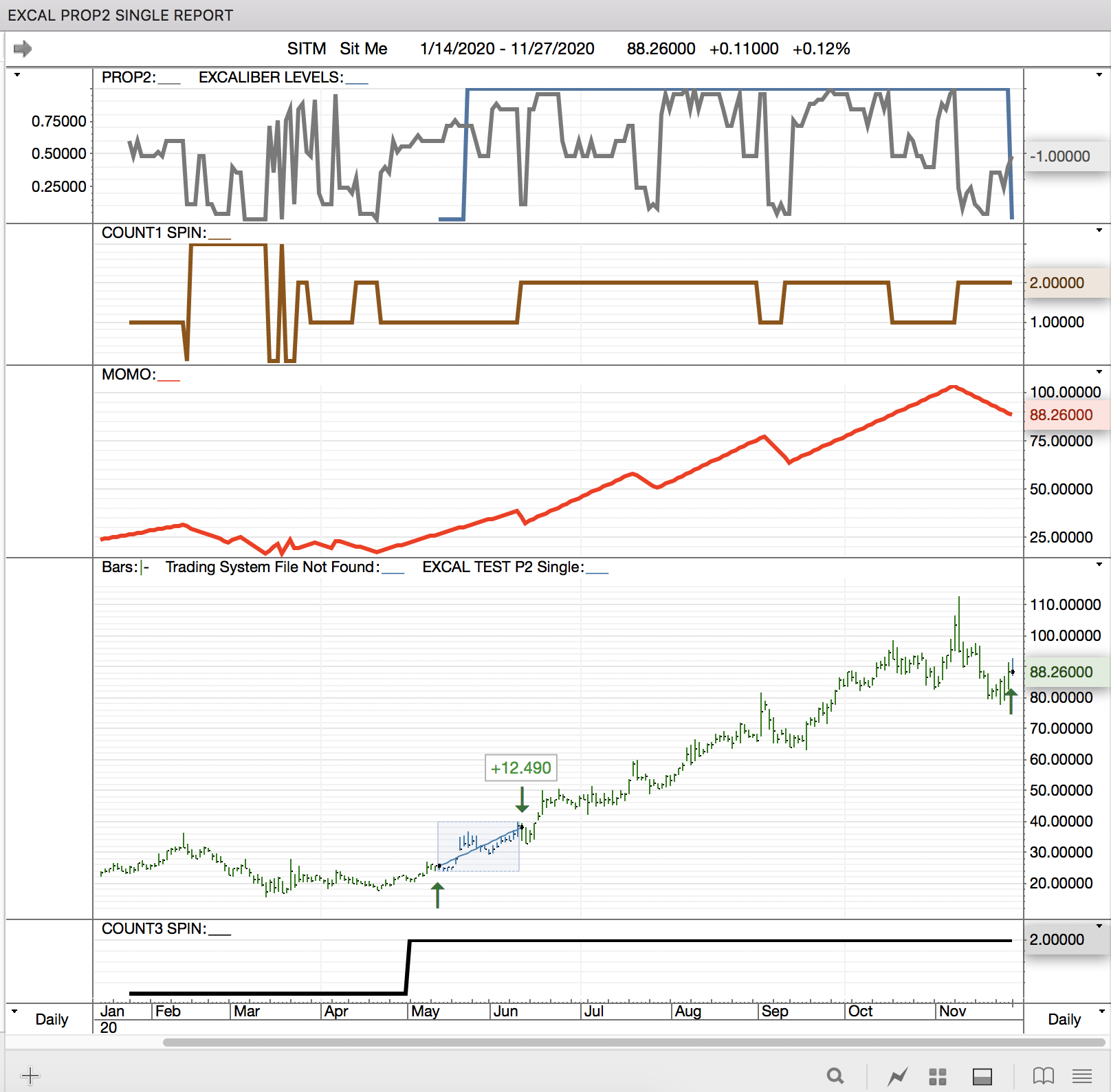Click the EXCALIBER LEVELS blue legend swatch
This screenshot has width=1111, height=1092.
coord(357,83)
